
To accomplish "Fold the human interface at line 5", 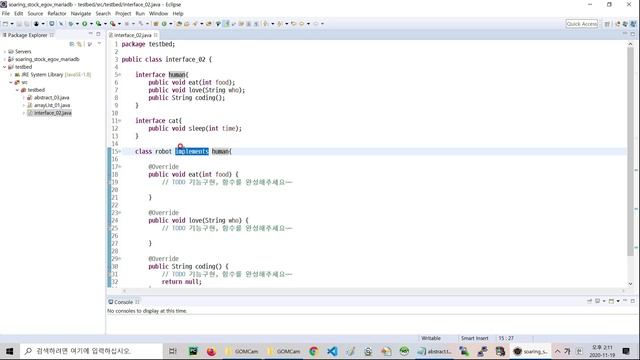I will point(120,75).
